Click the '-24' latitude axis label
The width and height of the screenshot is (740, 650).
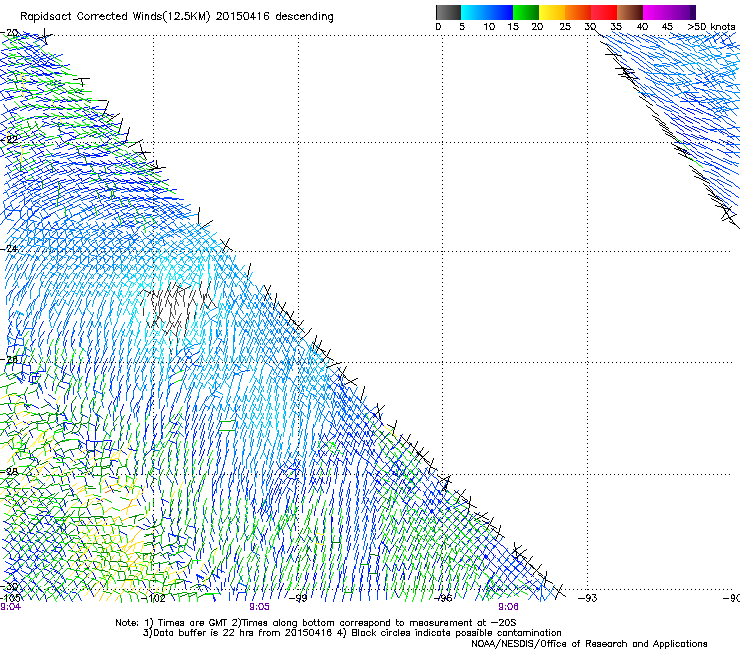click(9, 248)
